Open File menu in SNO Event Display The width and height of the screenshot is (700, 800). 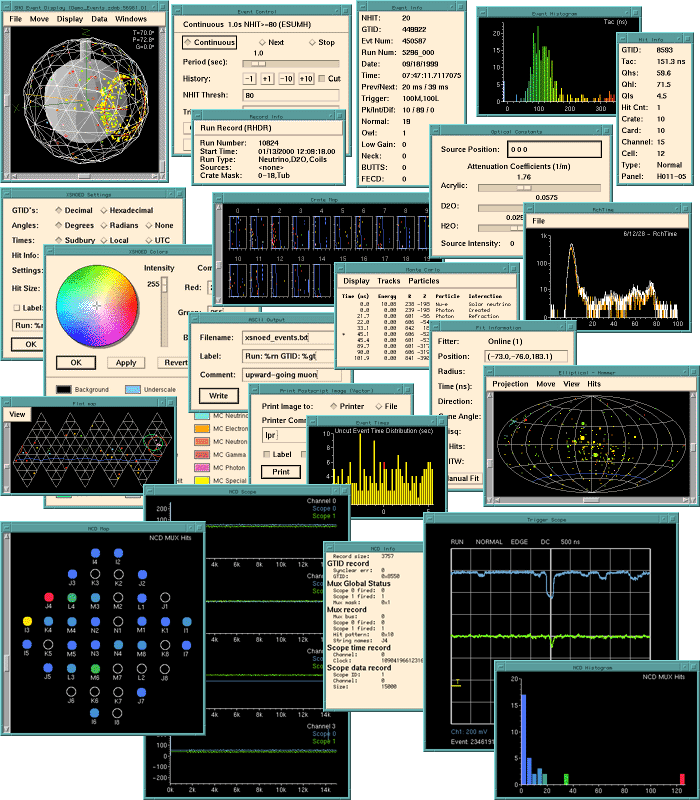pyautogui.click(x=15, y=19)
